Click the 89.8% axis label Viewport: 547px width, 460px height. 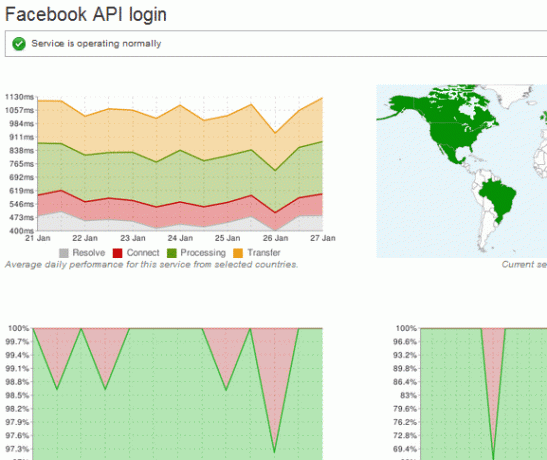(405, 369)
